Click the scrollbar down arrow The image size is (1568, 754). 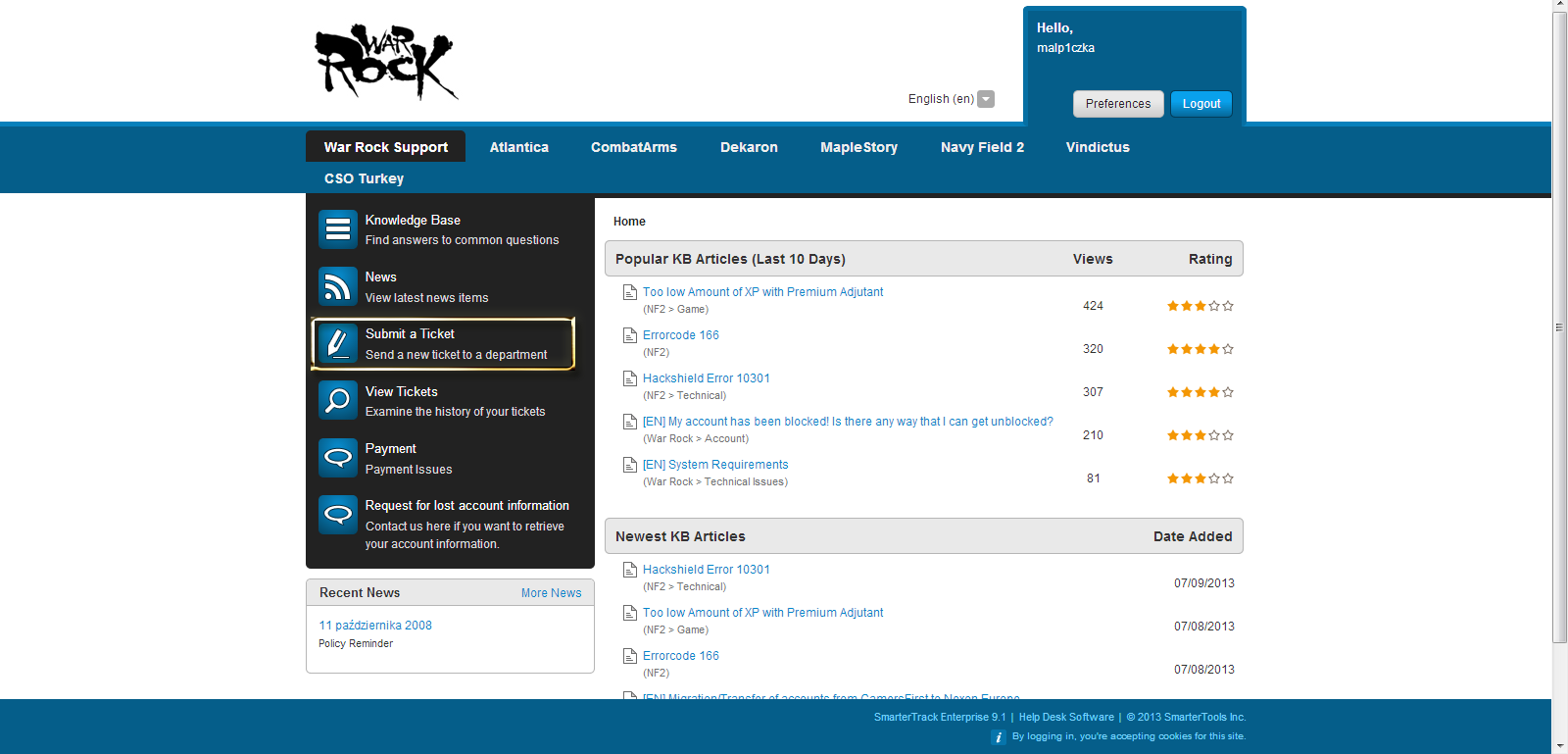(1559, 747)
